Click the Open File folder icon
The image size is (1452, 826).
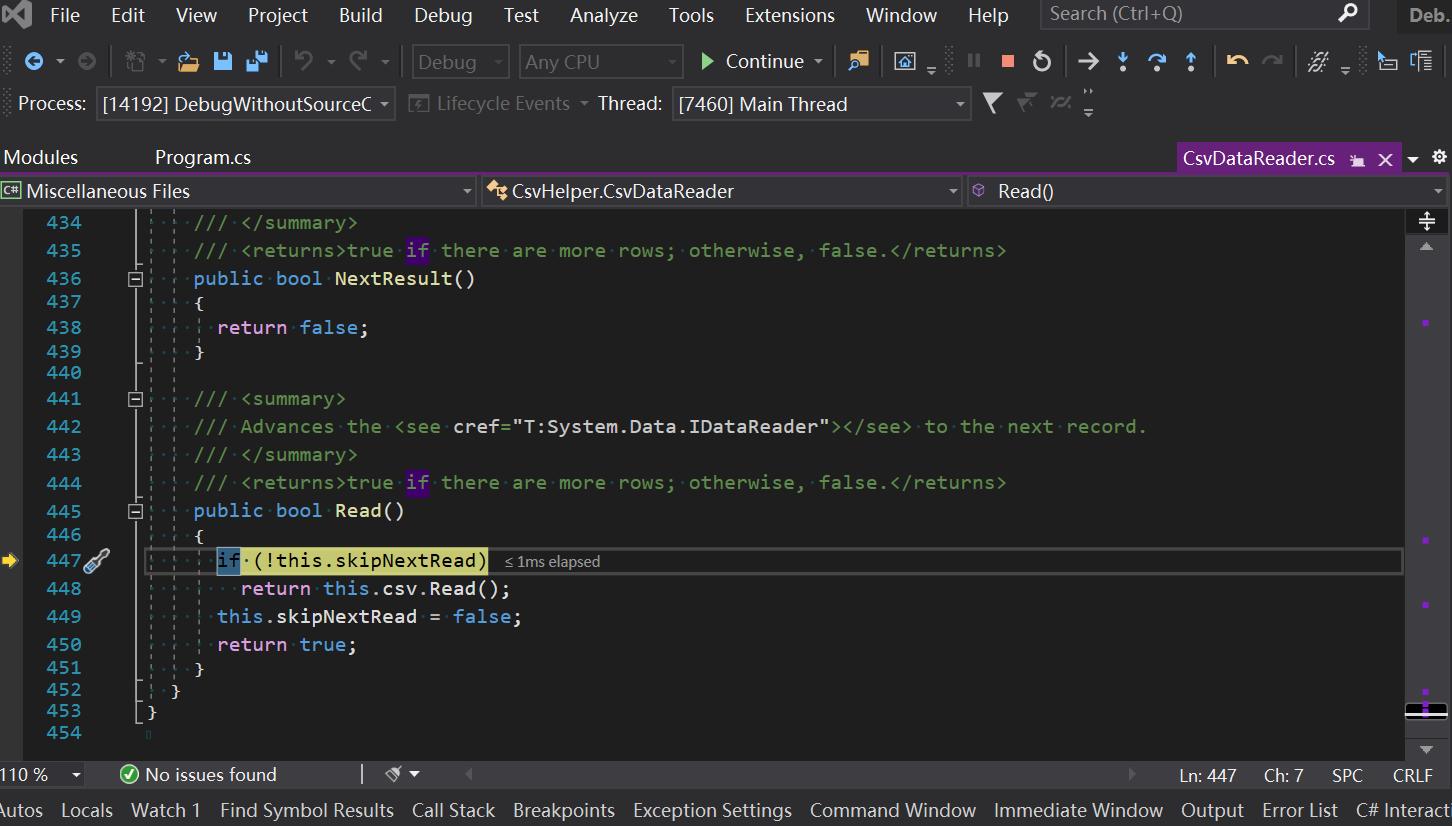click(x=188, y=62)
